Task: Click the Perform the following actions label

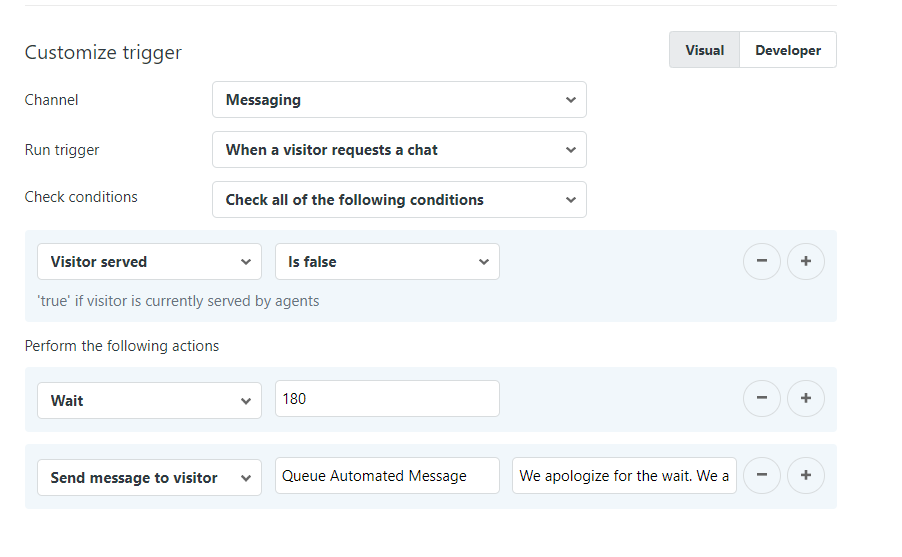Action: [x=122, y=346]
